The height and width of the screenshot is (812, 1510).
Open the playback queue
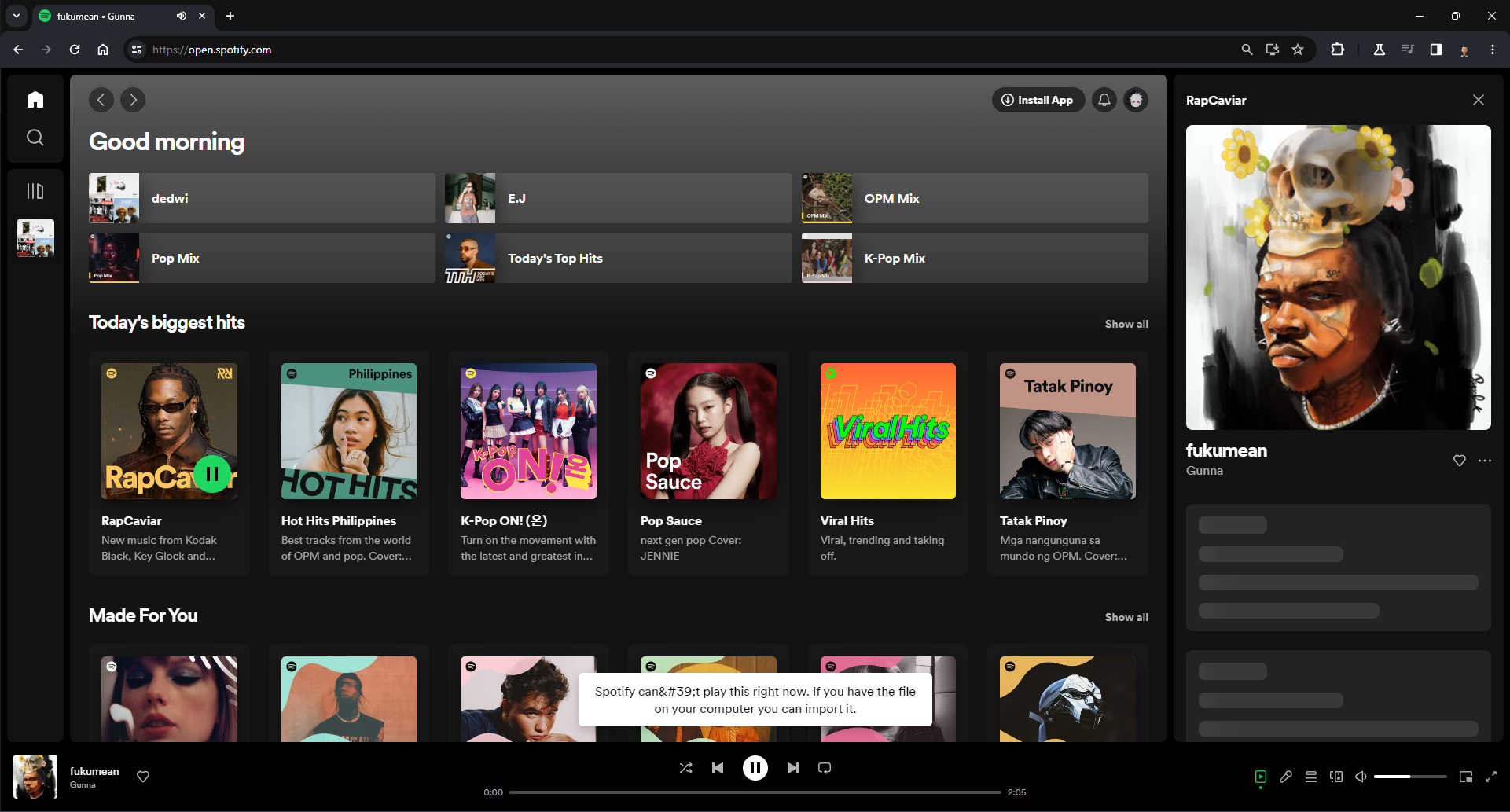tap(1310, 777)
